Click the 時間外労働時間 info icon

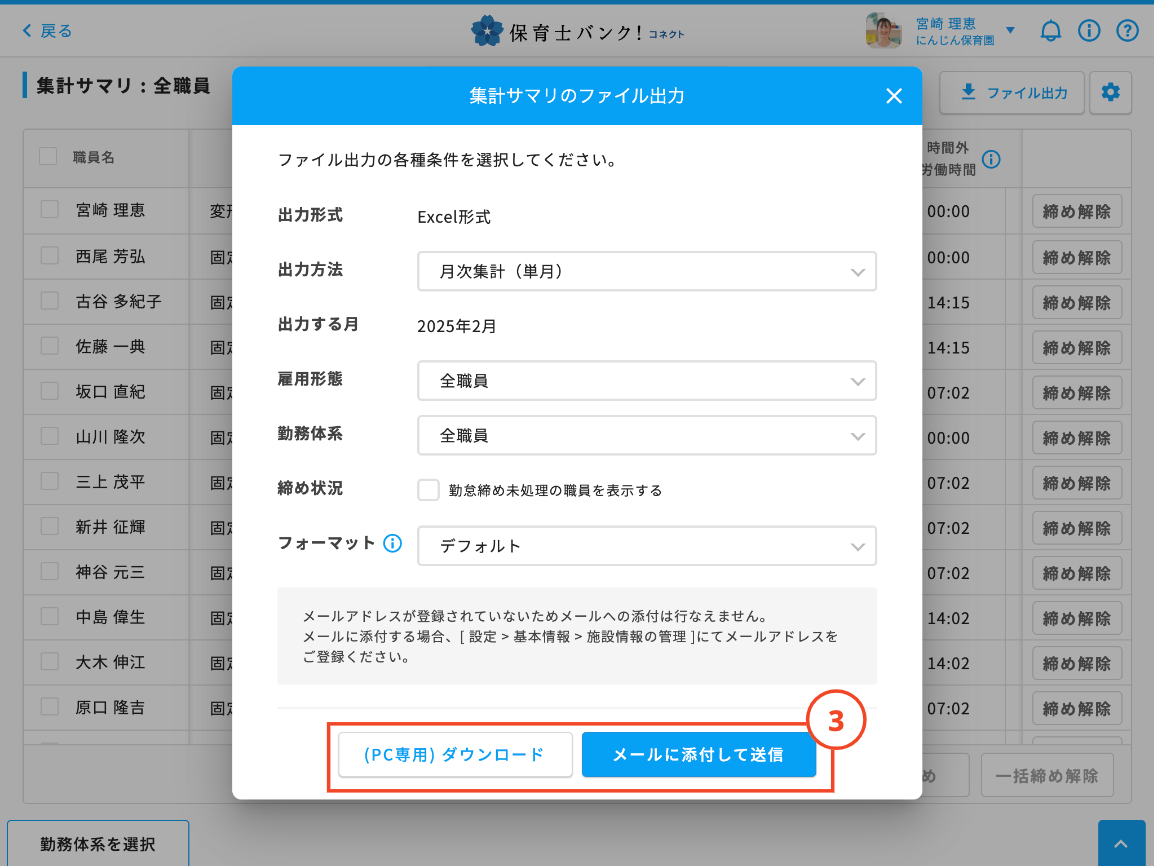pos(991,159)
